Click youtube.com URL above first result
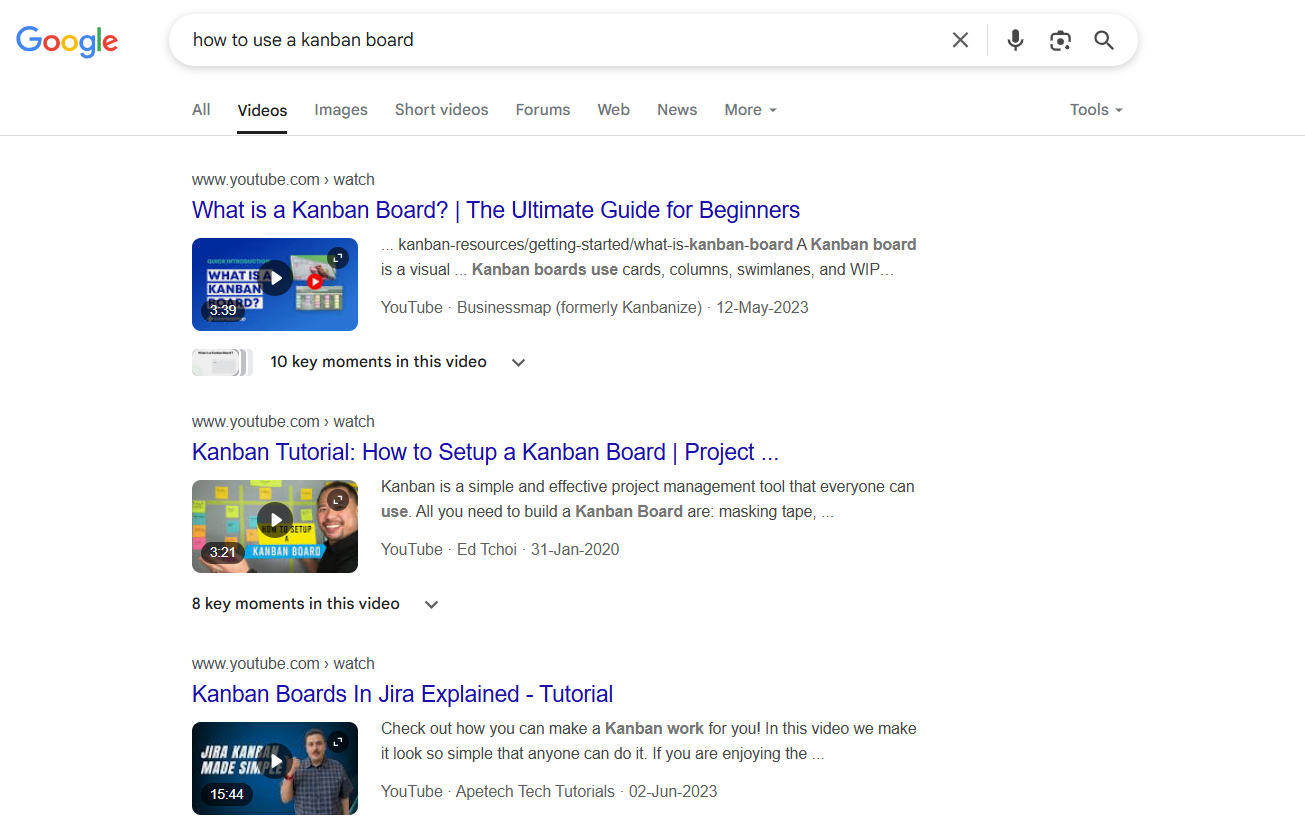 pyautogui.click(x=283, y=180)
